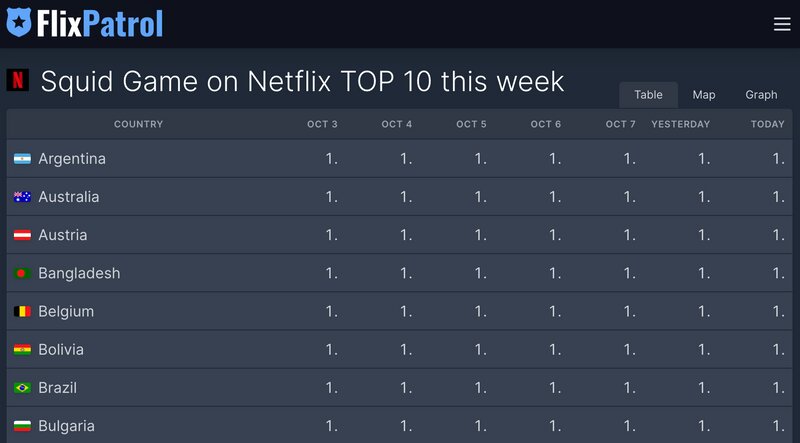Click the FlixPatrol wordmark
This screenshot has height=443, width=800.
[99, 23]
